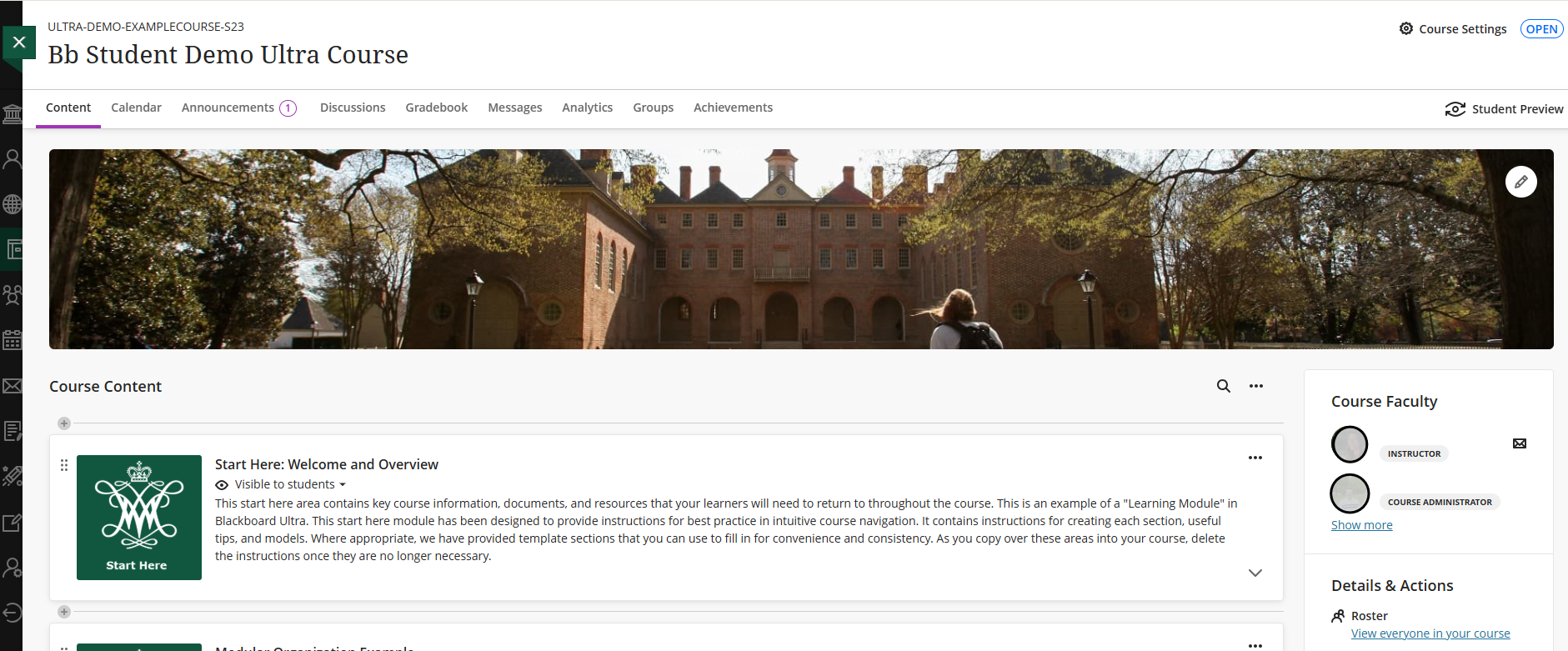Click the ULTRA-DEMO-EXAMPLECOURSE-S23 course ID
Image resolution: width=1568 pixels, height=651 pixels.
click(x=146, y=27)
